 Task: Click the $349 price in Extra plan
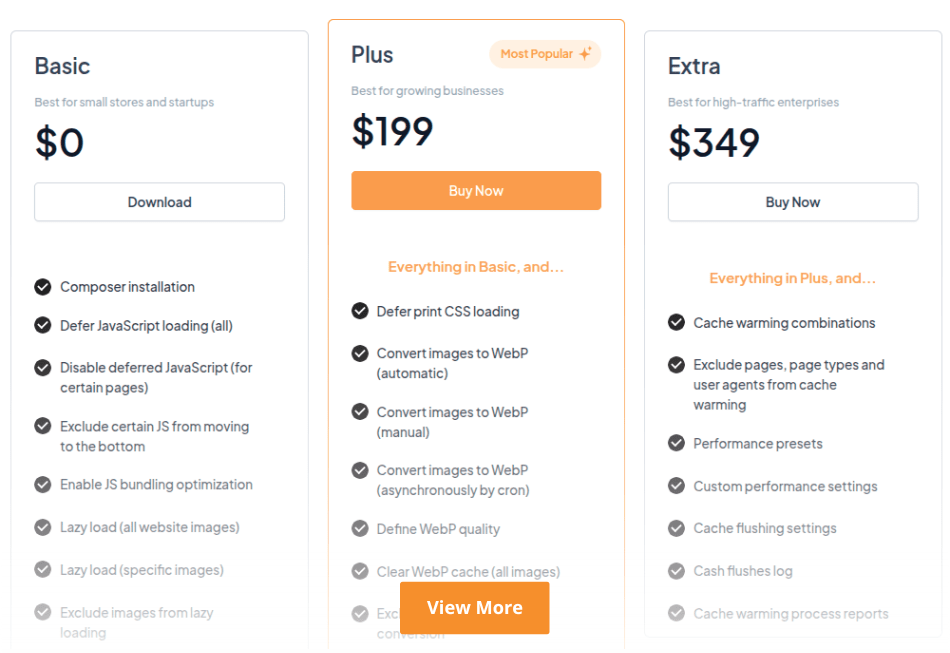click(714, 142)
